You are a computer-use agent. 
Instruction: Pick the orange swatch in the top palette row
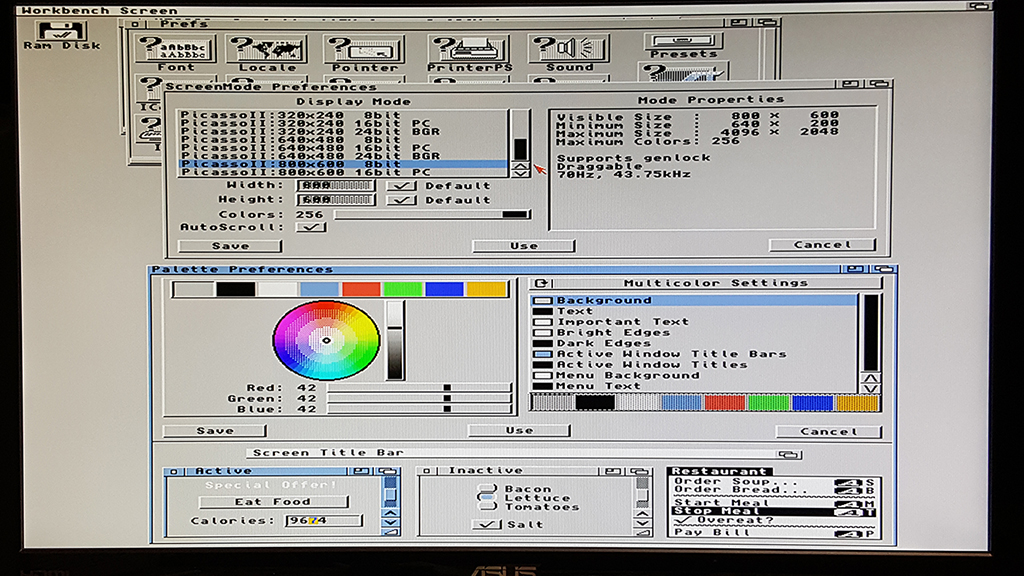click(x=487, y=289)
